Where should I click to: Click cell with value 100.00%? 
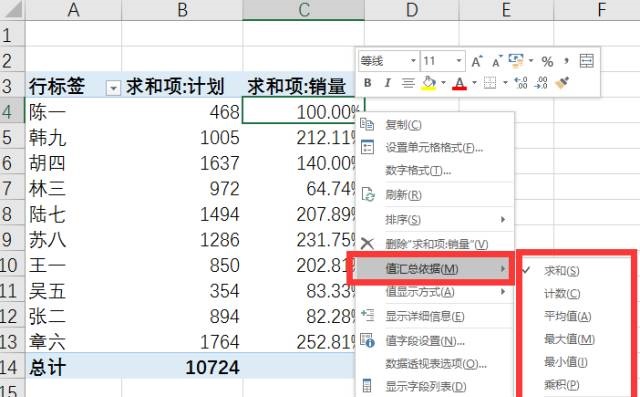[x=299, y=111]
